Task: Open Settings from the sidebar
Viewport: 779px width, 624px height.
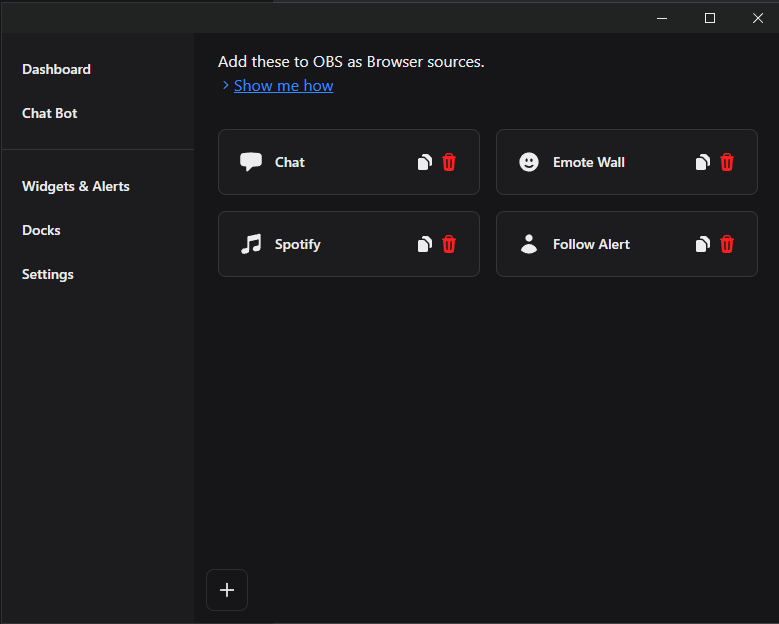Action: tap(48, 274)
